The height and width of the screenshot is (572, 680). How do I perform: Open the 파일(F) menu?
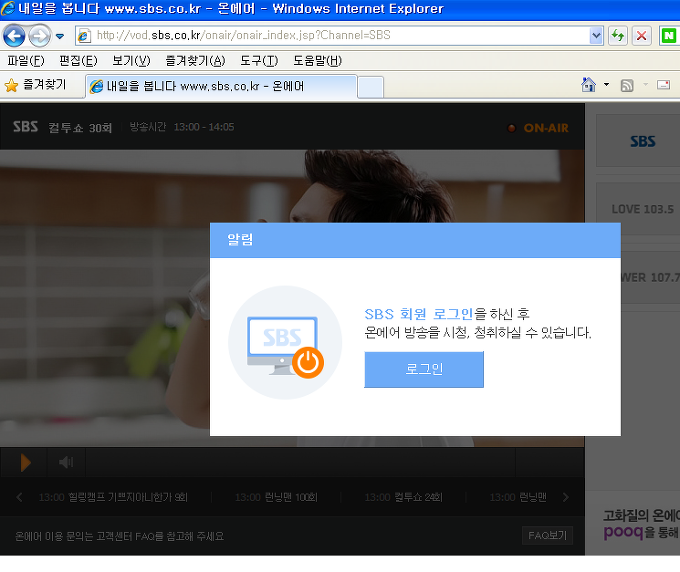(x=26, y=61)
